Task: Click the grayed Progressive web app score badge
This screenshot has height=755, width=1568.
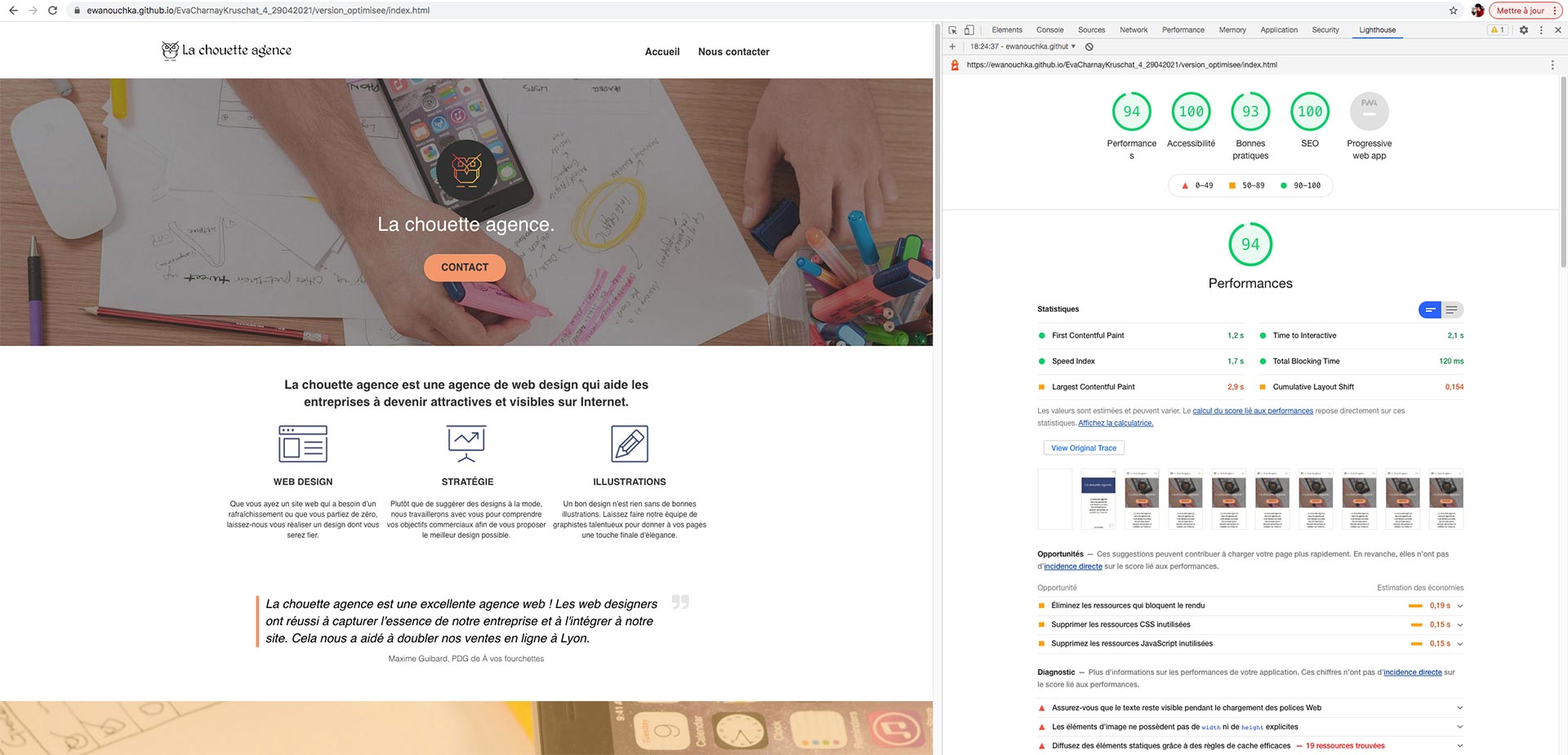Action: 1369,111
